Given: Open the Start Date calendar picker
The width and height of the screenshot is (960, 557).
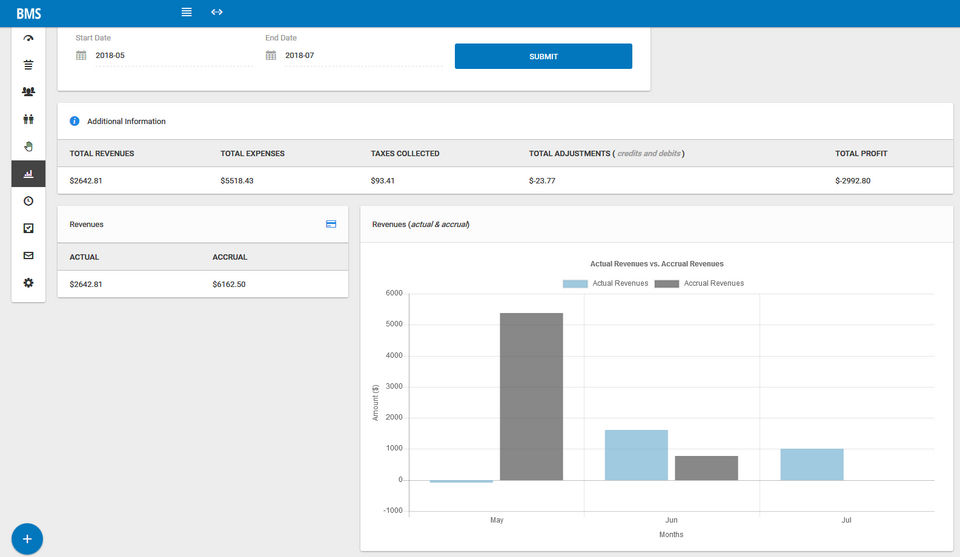Looking at the screenshot, I should (82, 56).
